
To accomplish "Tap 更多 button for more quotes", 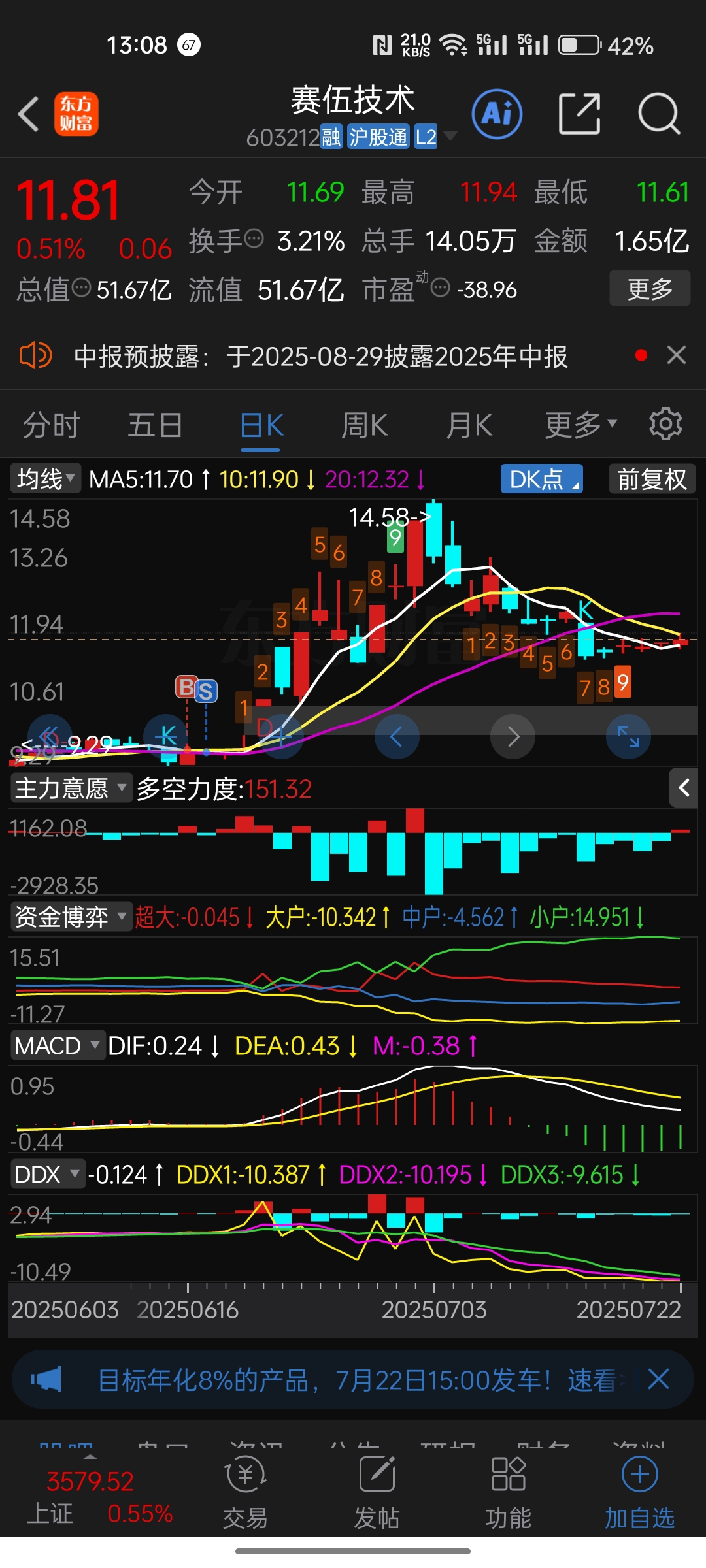I will (x=650, y=288).
